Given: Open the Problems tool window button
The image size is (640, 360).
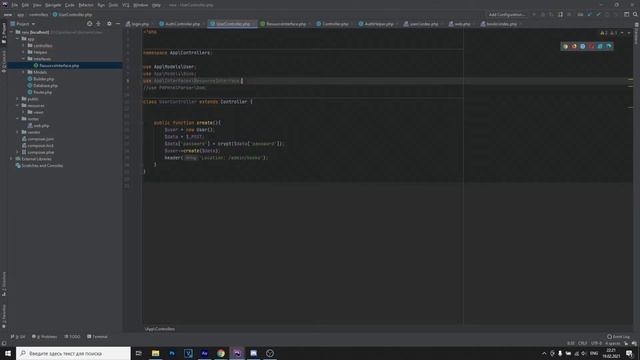Looking at the screenshot, I should (x=44, y=336).
